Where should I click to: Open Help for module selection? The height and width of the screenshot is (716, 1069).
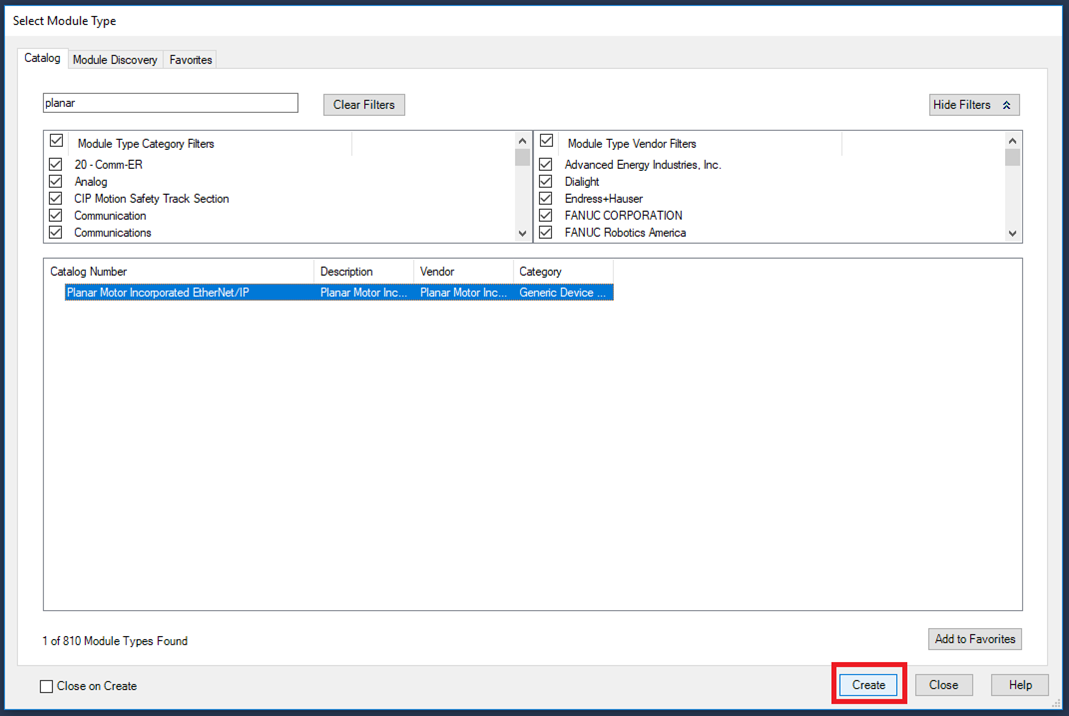coord(1019,685)
